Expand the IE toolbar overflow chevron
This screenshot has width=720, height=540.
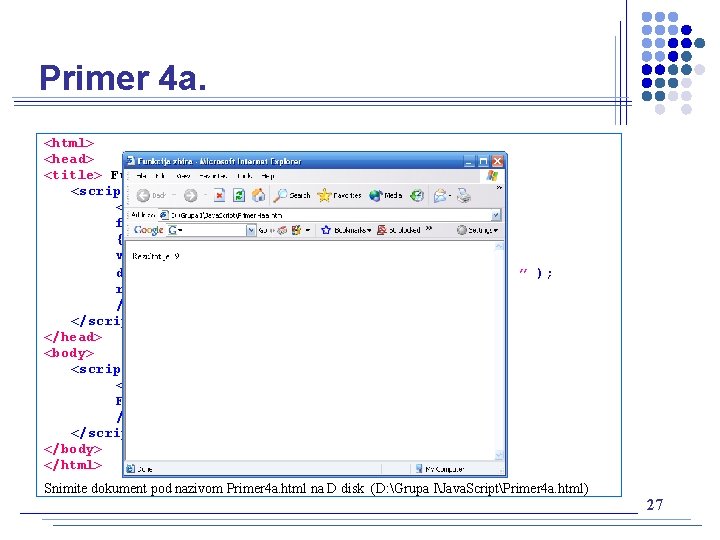499,187
